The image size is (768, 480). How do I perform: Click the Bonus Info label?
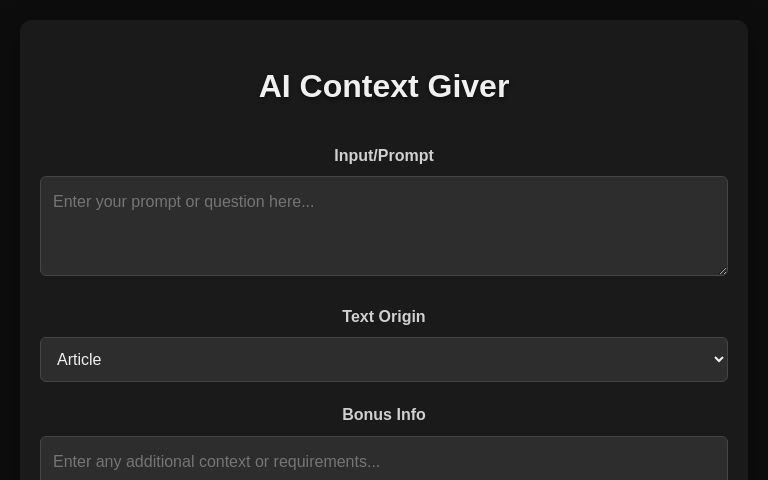(x=384, y=414)
